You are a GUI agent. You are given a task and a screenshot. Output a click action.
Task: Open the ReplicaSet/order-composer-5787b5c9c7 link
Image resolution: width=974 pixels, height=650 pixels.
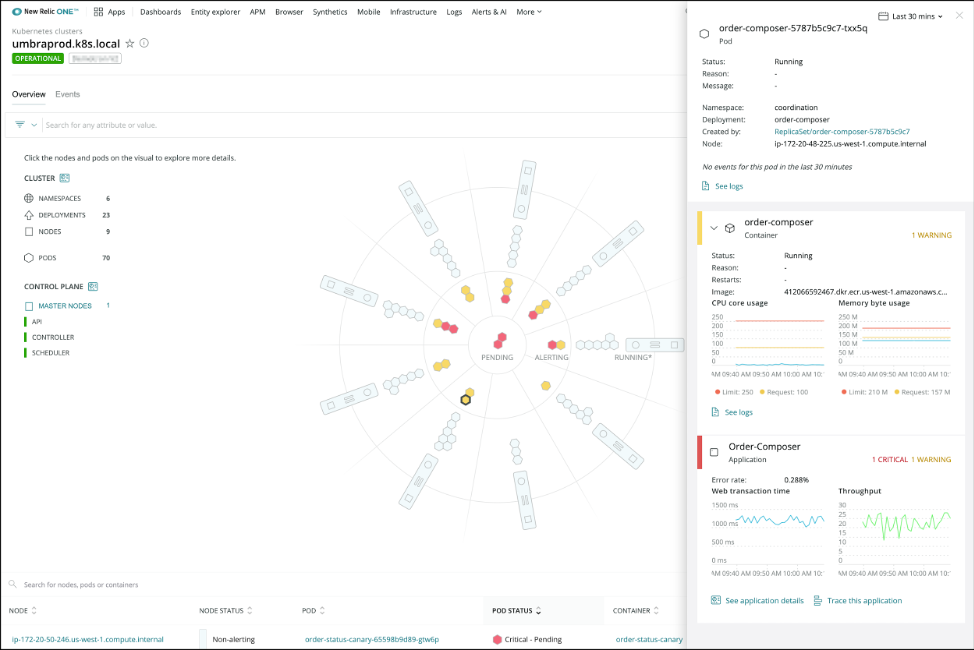(842, 132)
